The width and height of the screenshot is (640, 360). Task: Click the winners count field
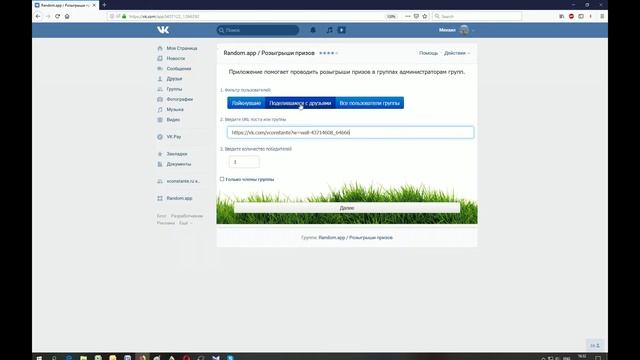point(244,162)
